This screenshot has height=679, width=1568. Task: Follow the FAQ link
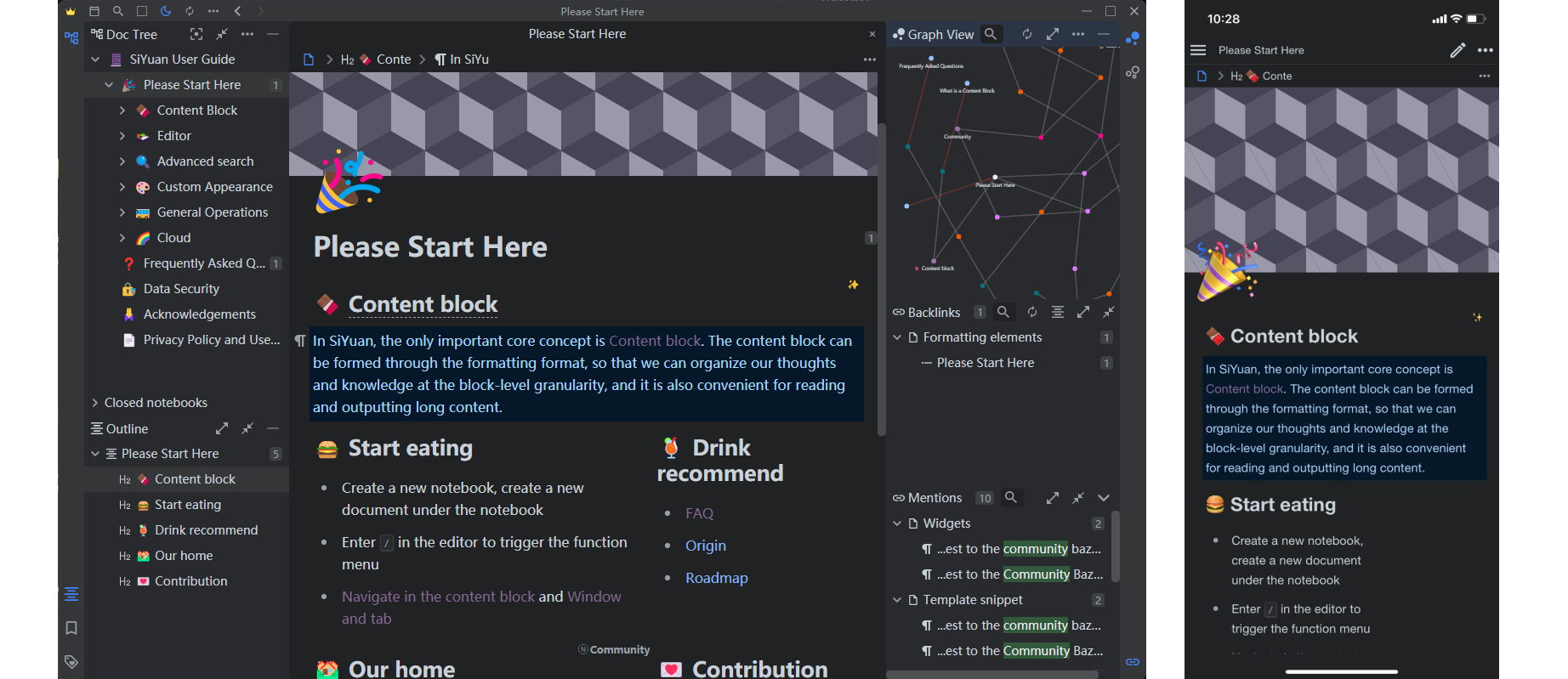point(699,513)
